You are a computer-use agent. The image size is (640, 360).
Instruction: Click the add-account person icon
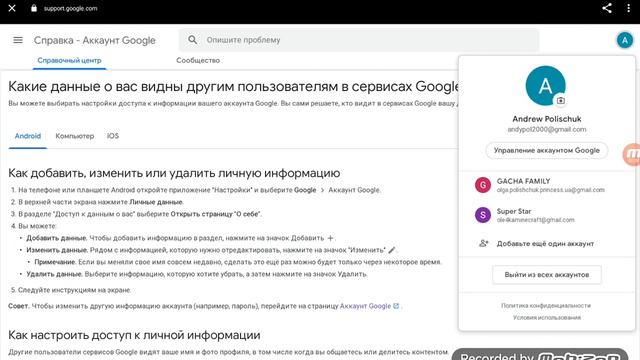click(484, 243)
